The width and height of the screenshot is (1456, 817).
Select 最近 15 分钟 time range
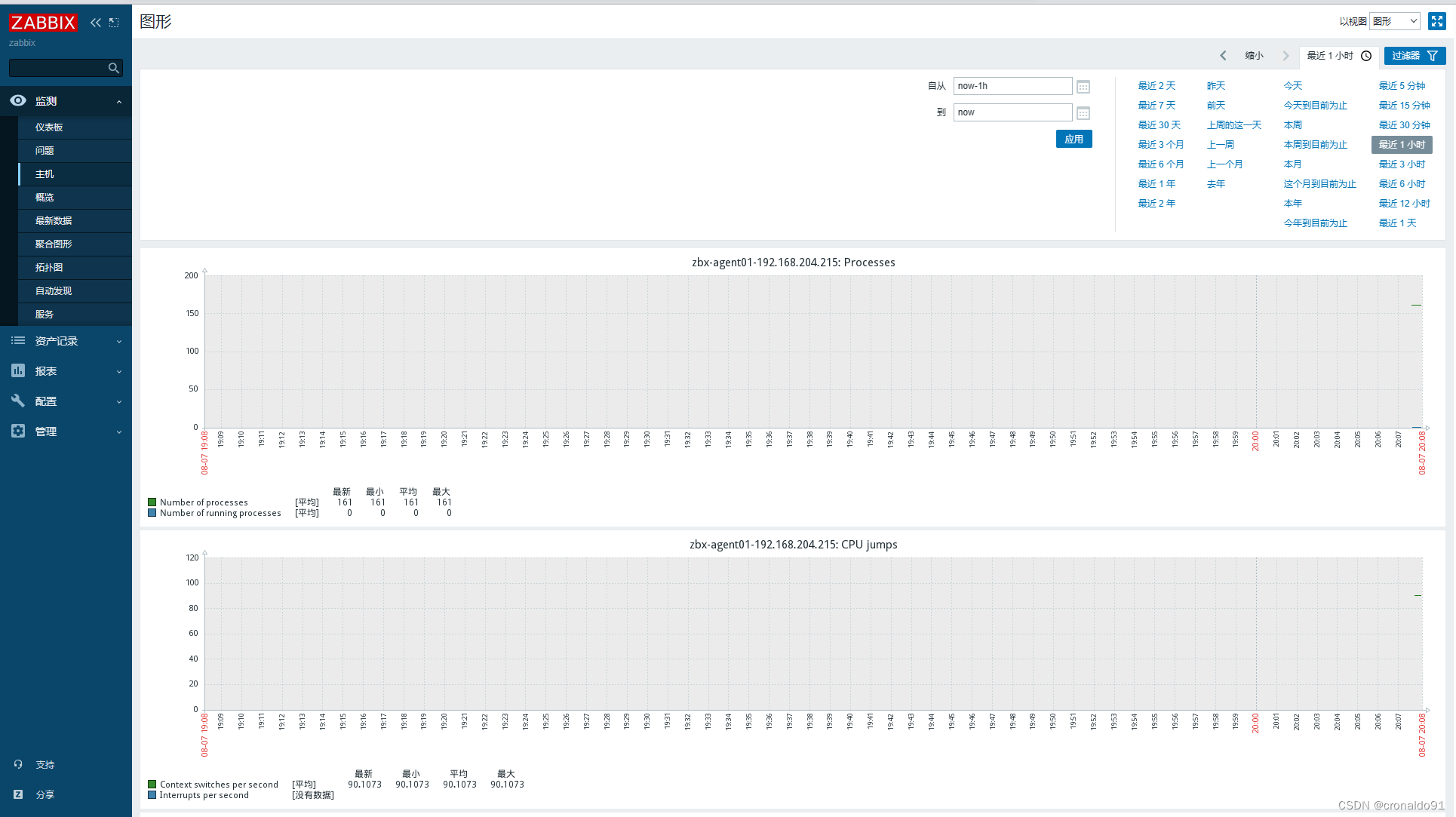pyautogui.click(x=1405, y=106)
